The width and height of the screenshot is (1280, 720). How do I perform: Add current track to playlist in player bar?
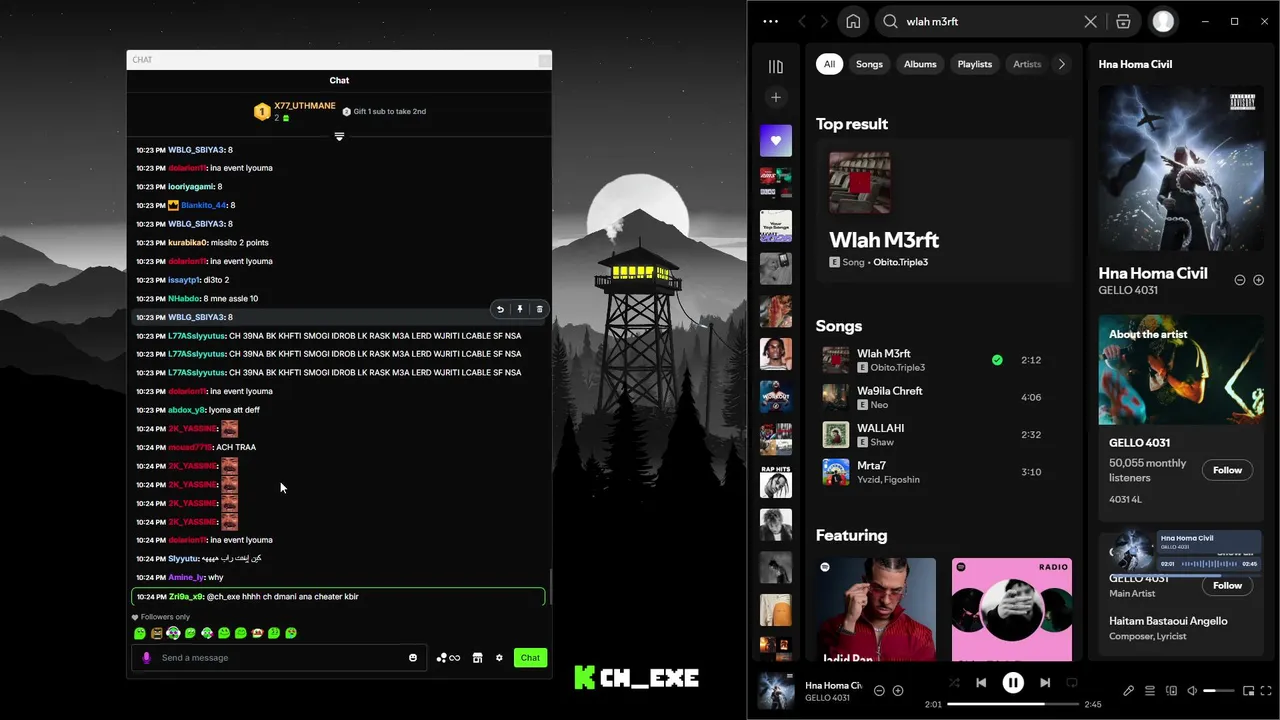898,691
